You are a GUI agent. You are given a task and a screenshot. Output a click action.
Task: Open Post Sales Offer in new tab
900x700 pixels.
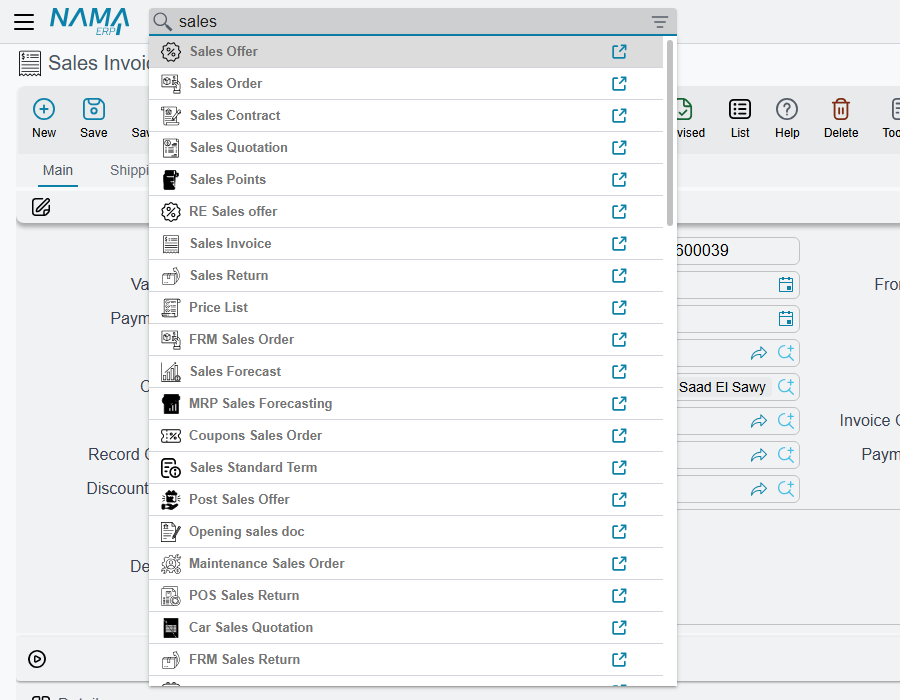(619, 500)
